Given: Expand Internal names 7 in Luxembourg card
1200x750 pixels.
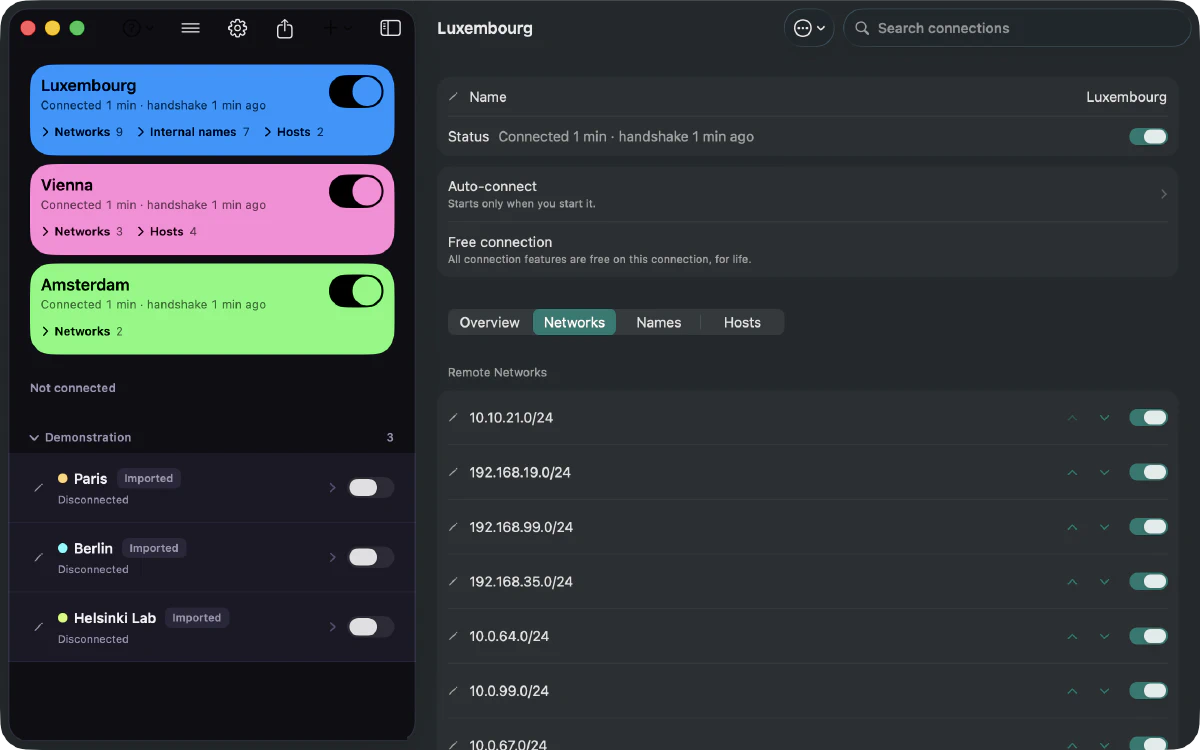Looking at the screenshot, I should pyautogui.click(x=193, y=132).
